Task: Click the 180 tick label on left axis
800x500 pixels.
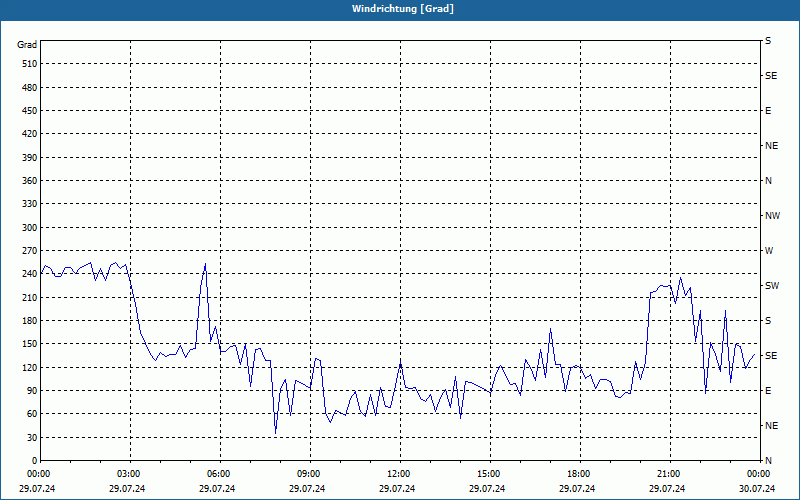Action: [x=28, y=321]
